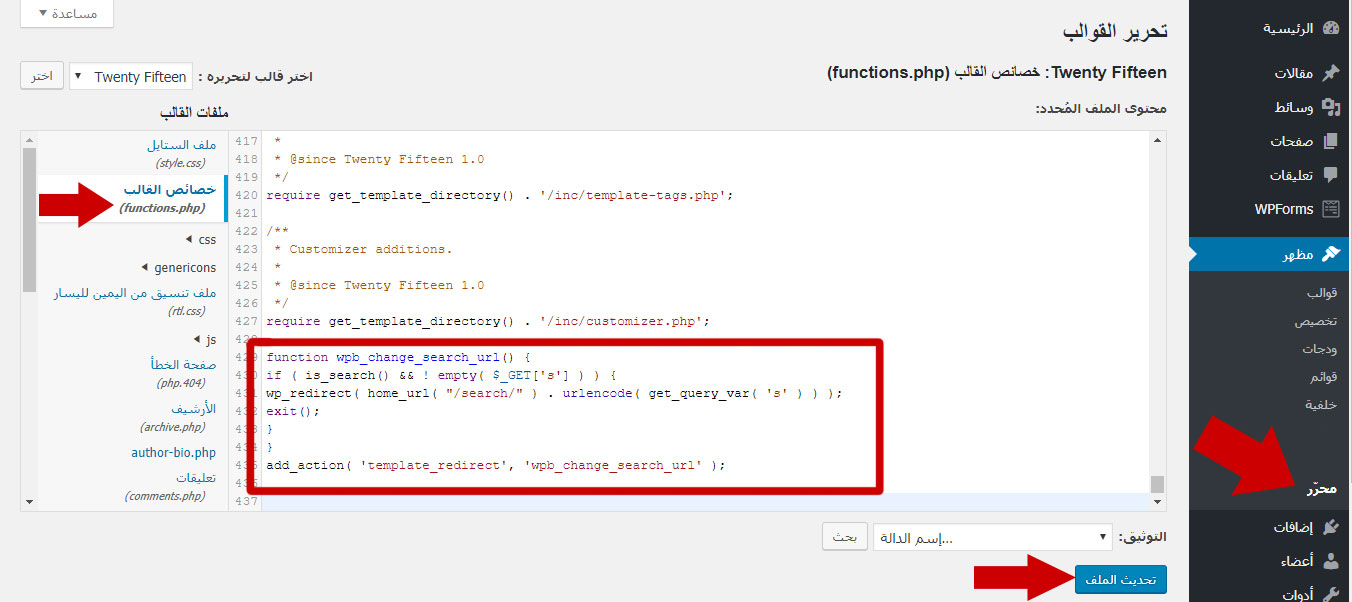Click empty line 437 in code editor

[x=705, y=501]
